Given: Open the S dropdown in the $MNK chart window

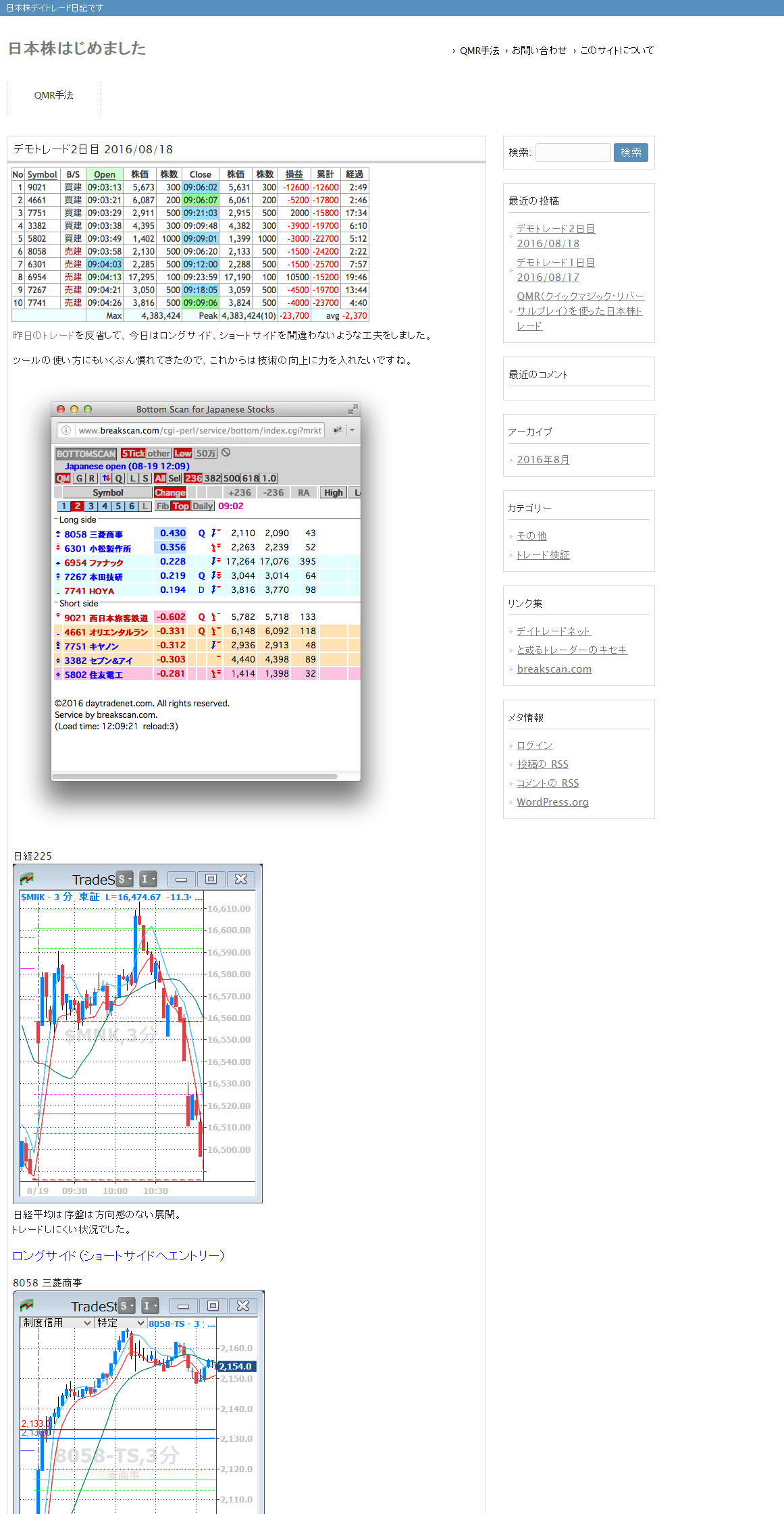Looking at the screenshot, I should coord(124,879).
